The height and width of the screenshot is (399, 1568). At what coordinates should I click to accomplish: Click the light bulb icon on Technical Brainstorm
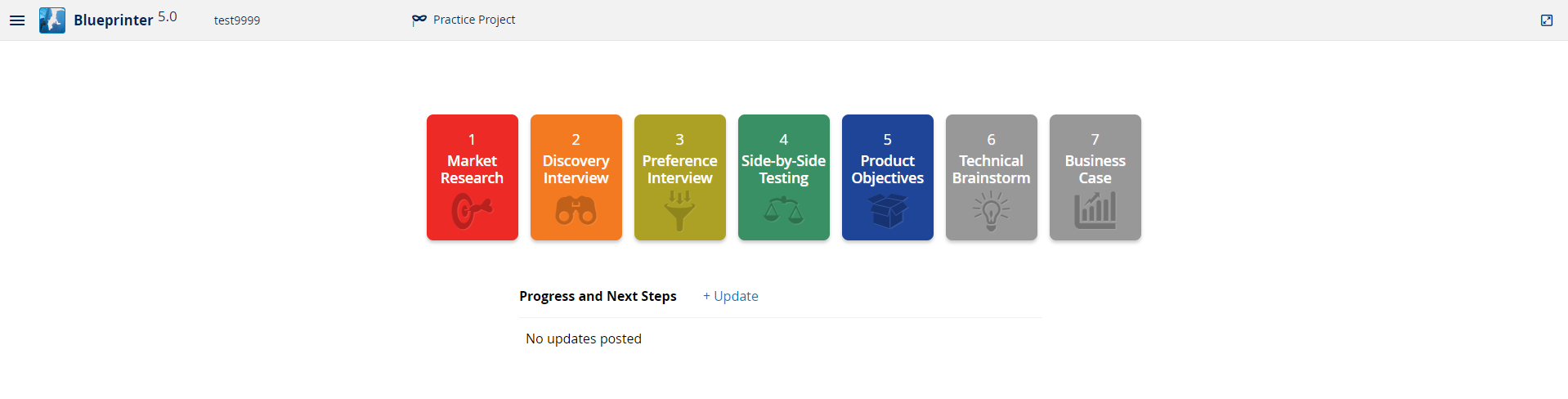tap(991, 211)
